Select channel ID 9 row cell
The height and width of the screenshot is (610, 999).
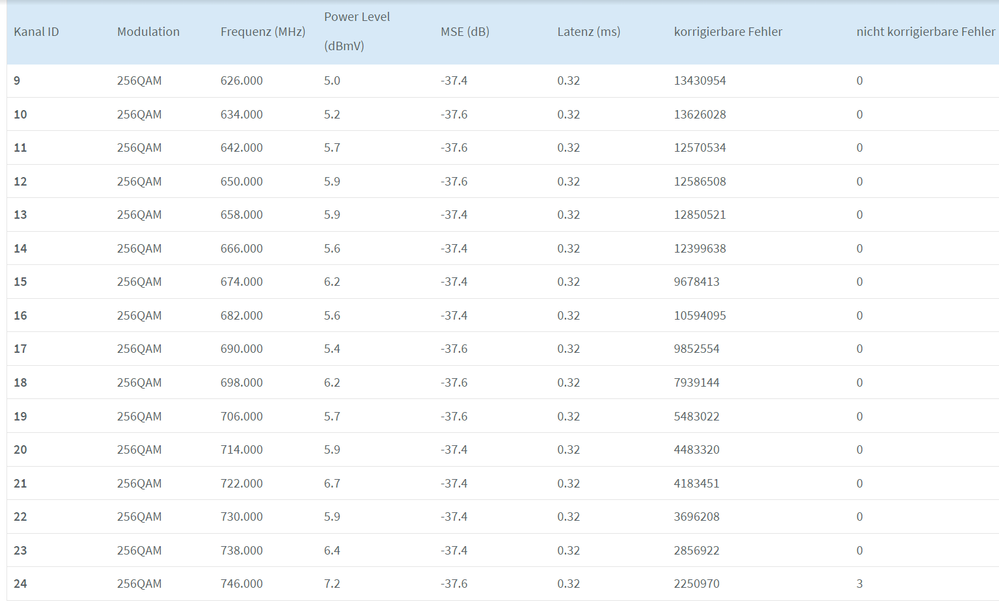click(x=18, y=81)
